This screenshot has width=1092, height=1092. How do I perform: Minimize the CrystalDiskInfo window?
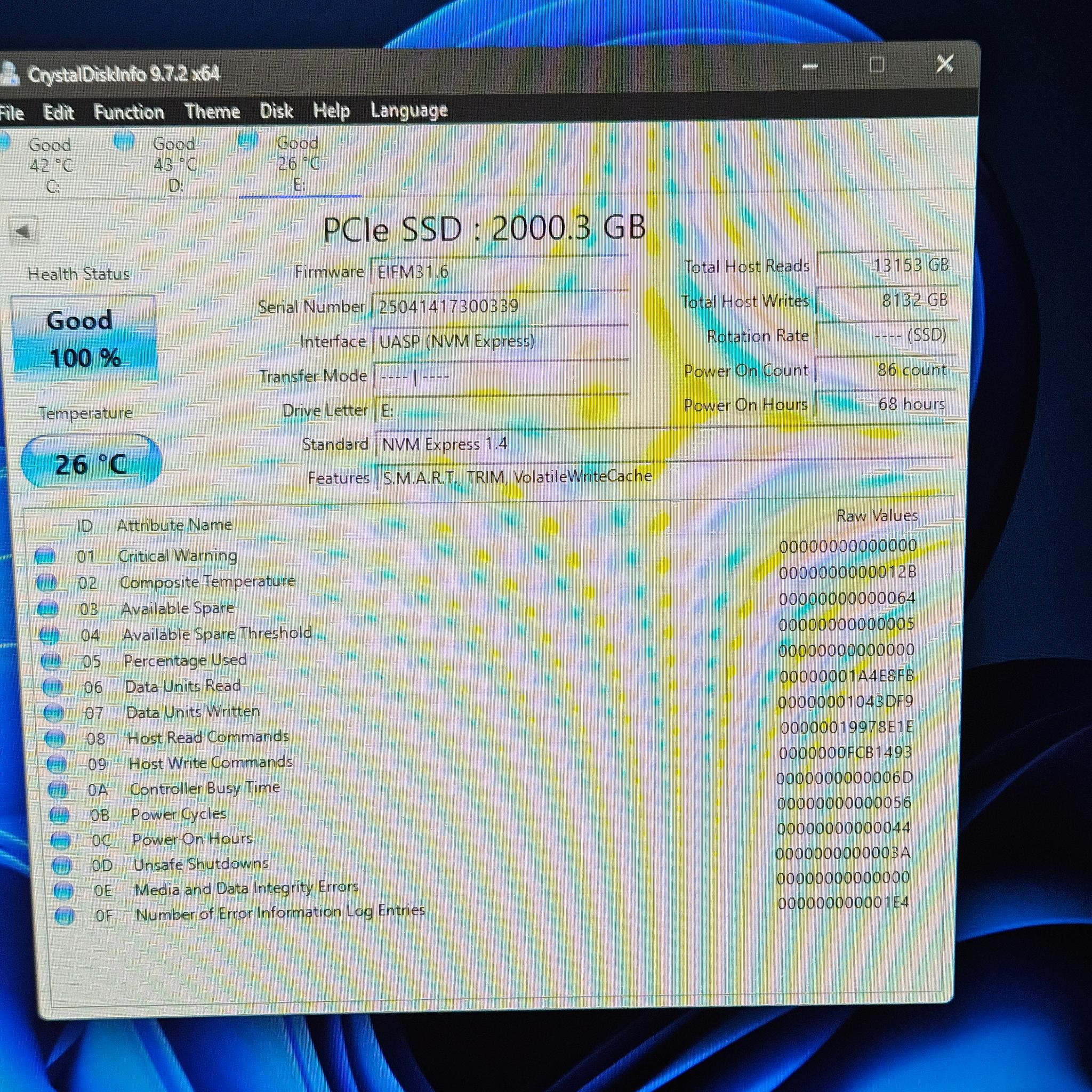tap(810, 67)
